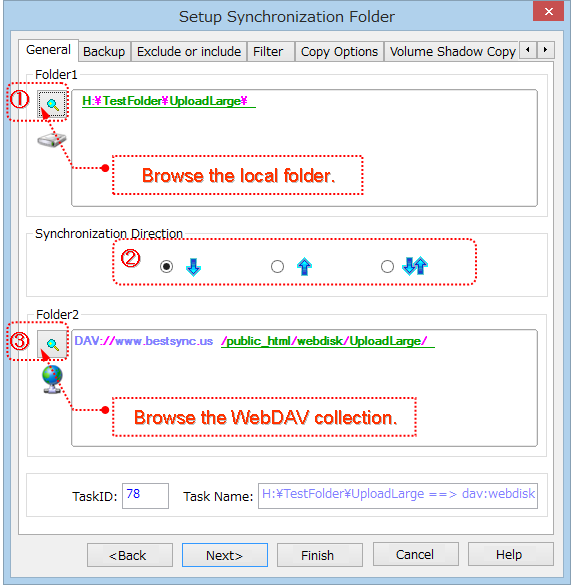Open the Copy Options tab
Viewport: 571px width, 585px height.
pyautogui.click(x=339, y=51)
